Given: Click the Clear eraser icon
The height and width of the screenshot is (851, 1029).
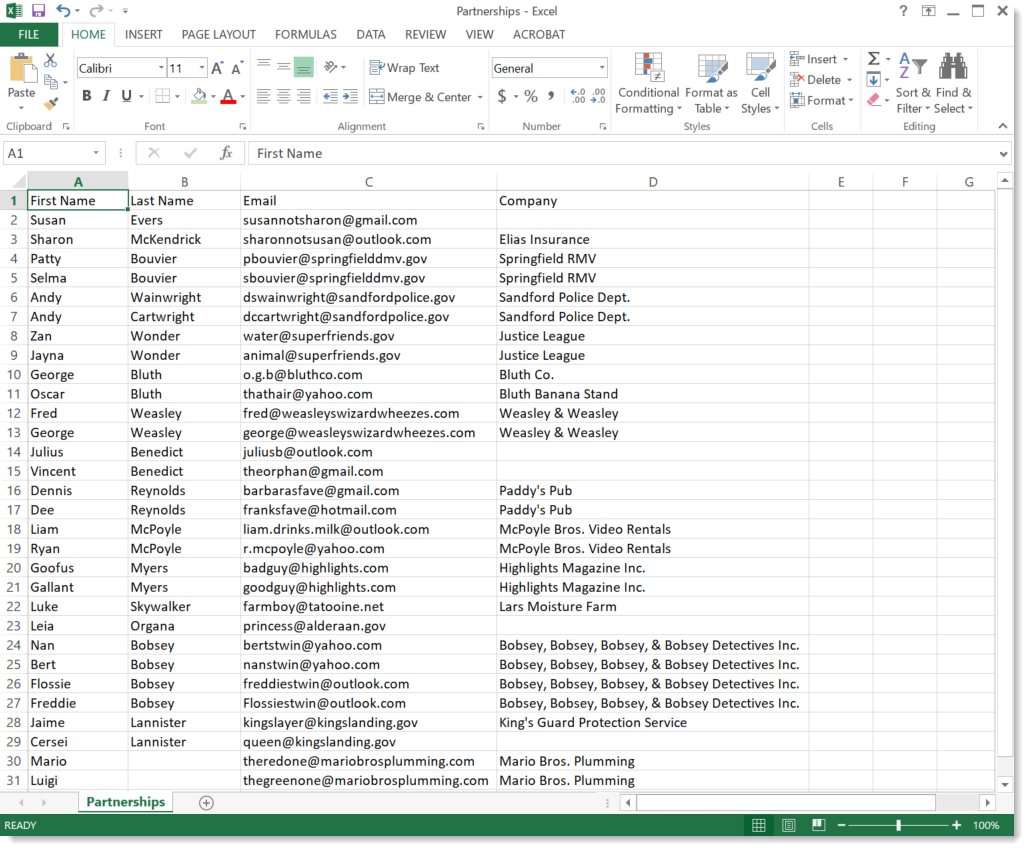Looking at the screenshot, I should (x=873, y=100).
